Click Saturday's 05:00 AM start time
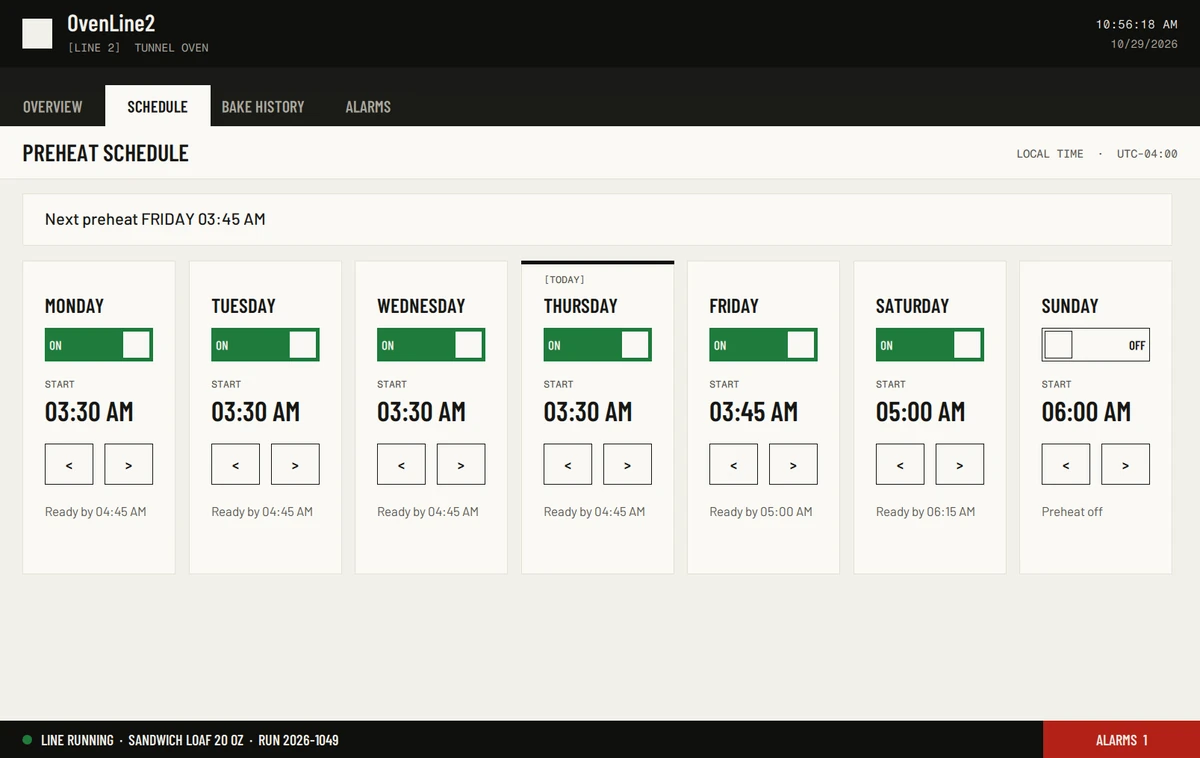Viewport: 1200px width, 758px height. (x=921, y=411)
